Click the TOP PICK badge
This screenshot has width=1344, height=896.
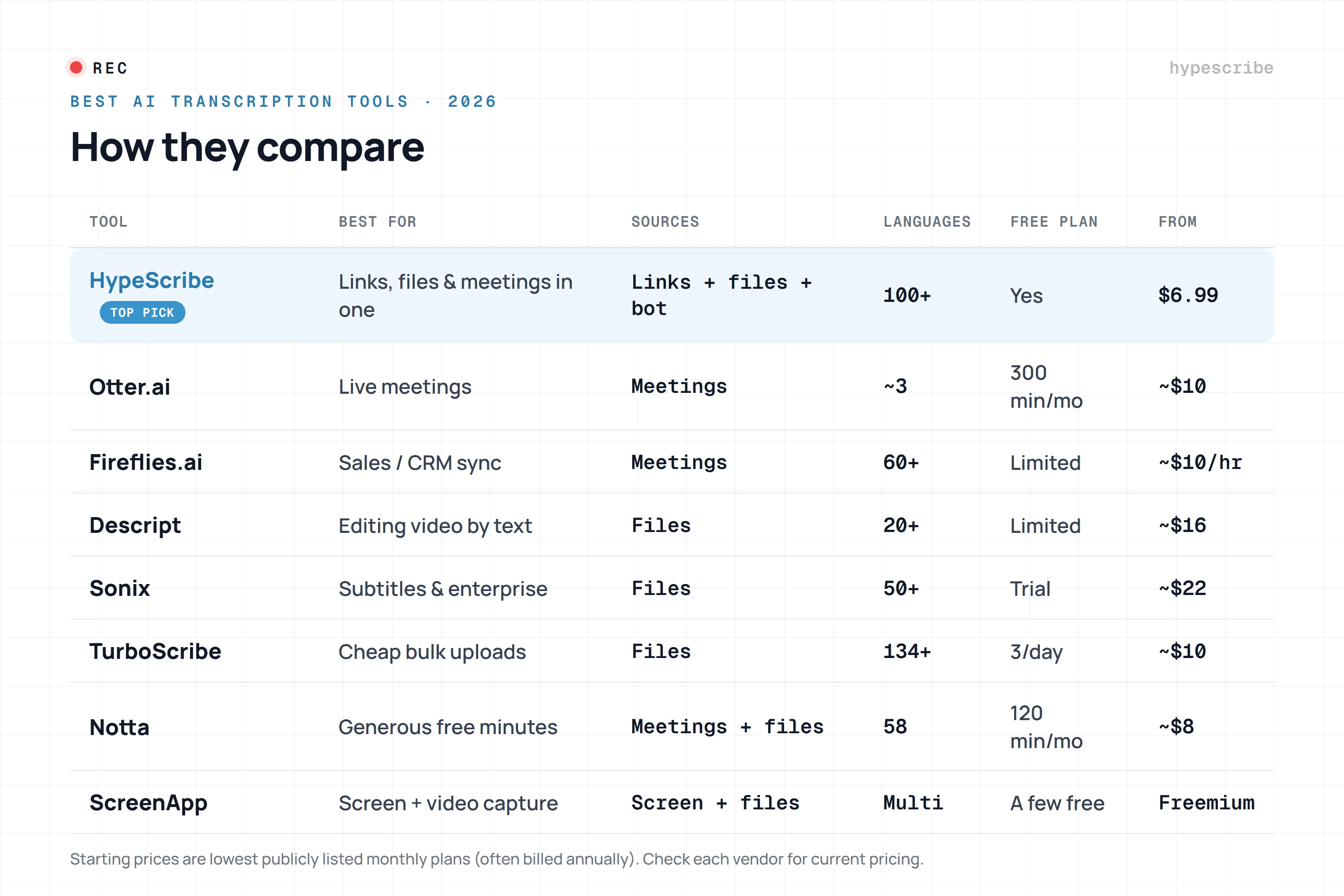tap(142, 312)
